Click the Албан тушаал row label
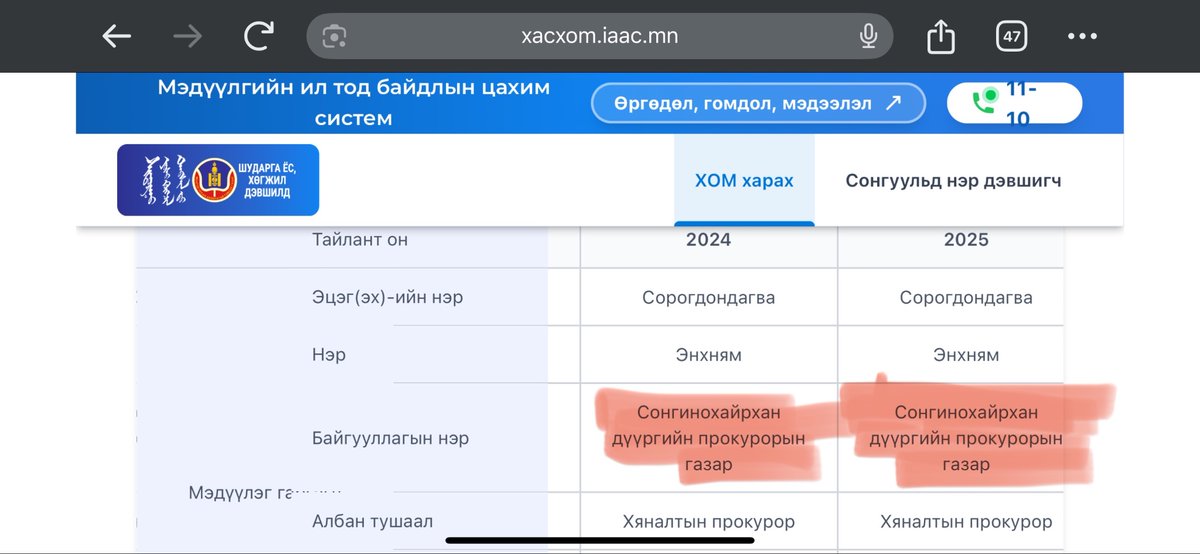Image resolution: width=1200 pixels, height=554 pixels. tap(372, 521)
